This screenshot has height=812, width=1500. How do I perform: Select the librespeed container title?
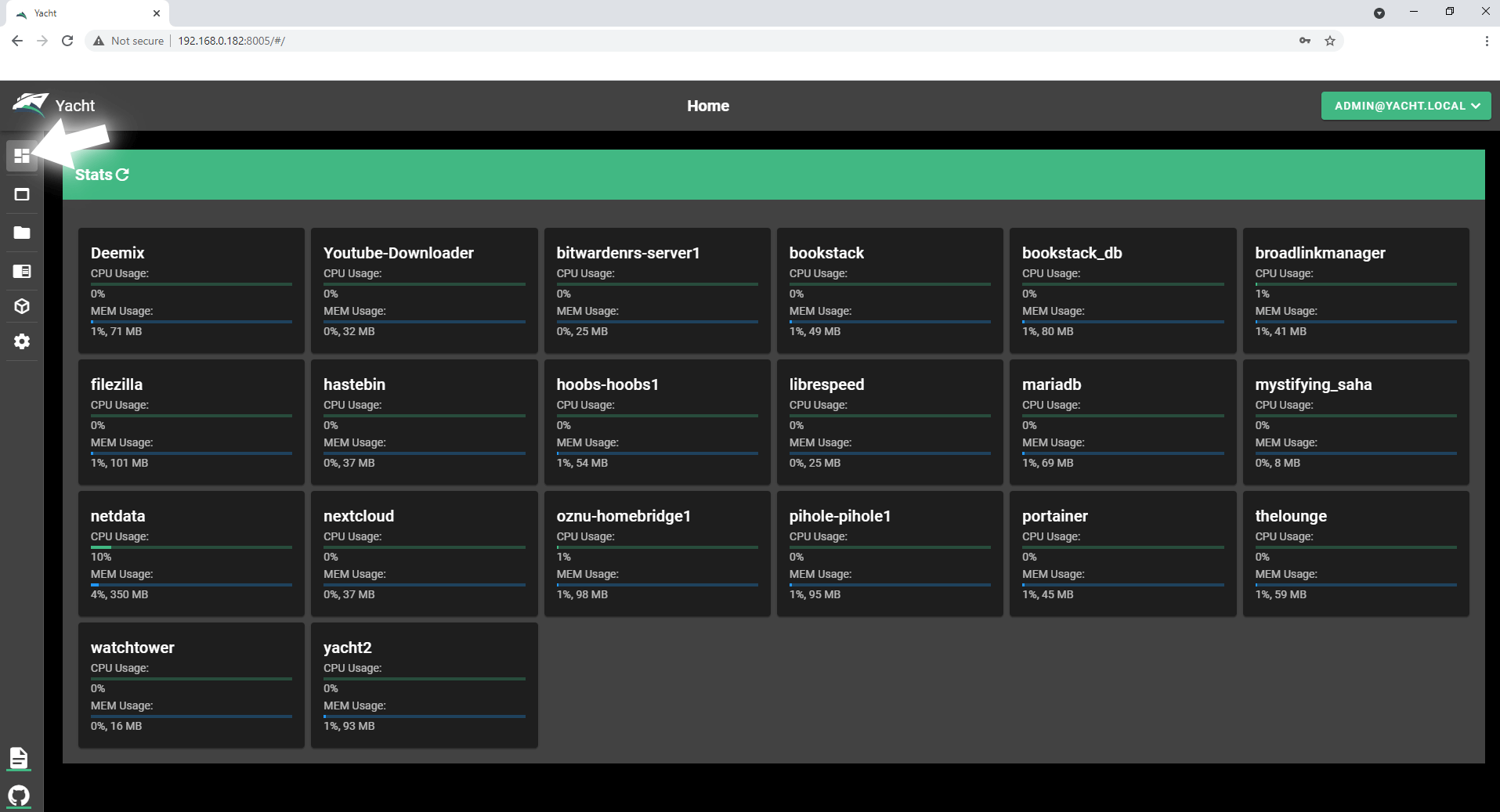[826, 384]
